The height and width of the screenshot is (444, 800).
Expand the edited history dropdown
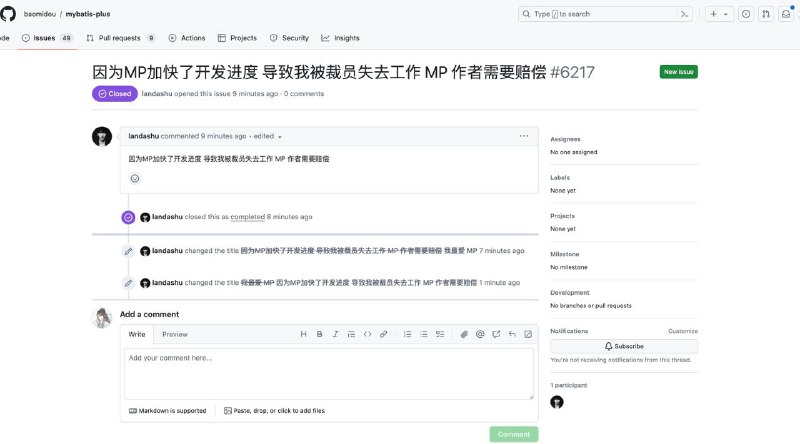click(x=268, y=136)
